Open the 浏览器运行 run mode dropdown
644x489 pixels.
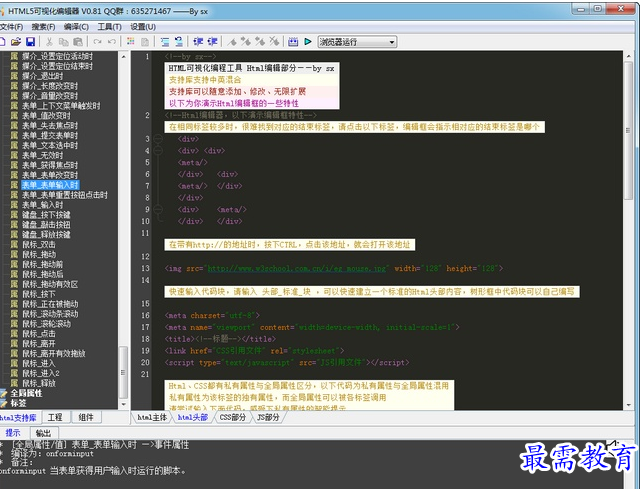coord(357,41)
